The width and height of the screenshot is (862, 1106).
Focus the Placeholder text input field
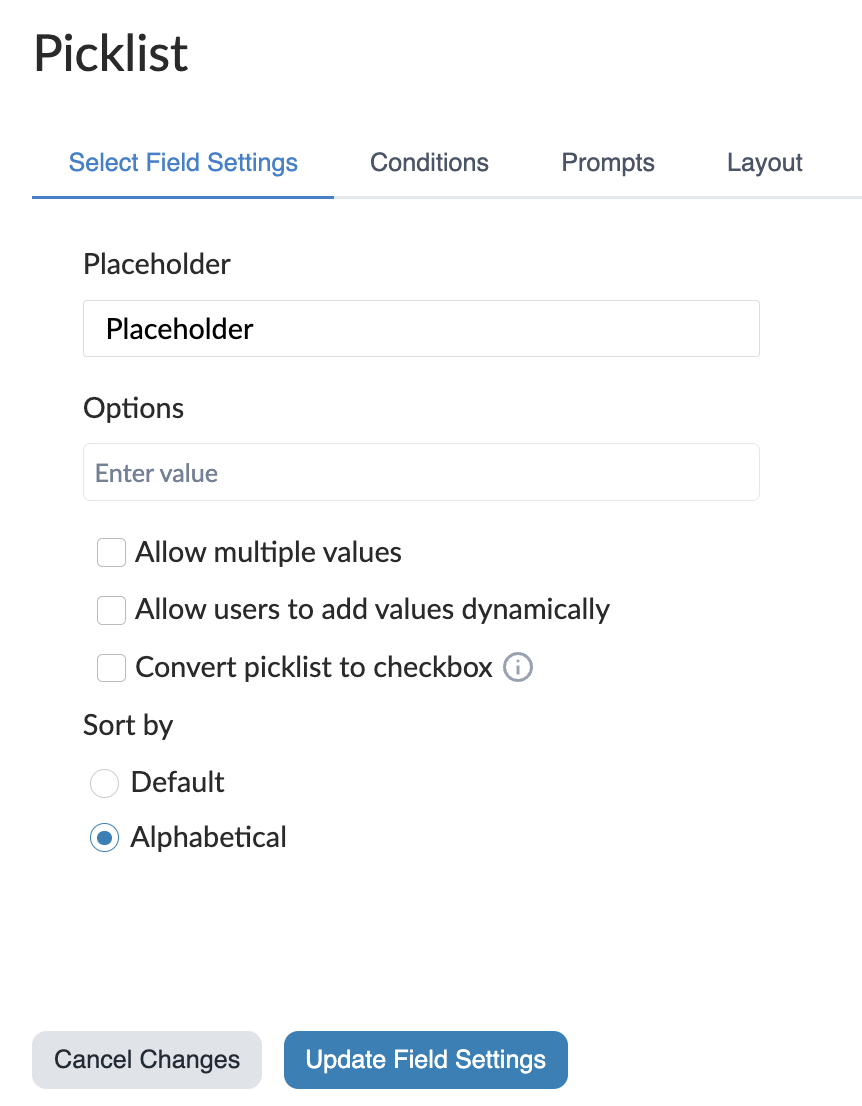[421, 329]
